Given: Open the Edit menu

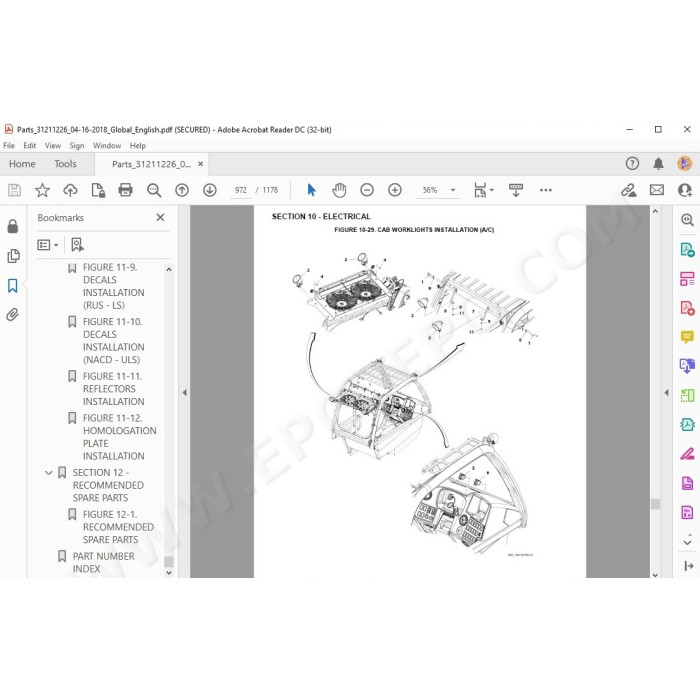Looking at the screenshot, I should [29, 146].
